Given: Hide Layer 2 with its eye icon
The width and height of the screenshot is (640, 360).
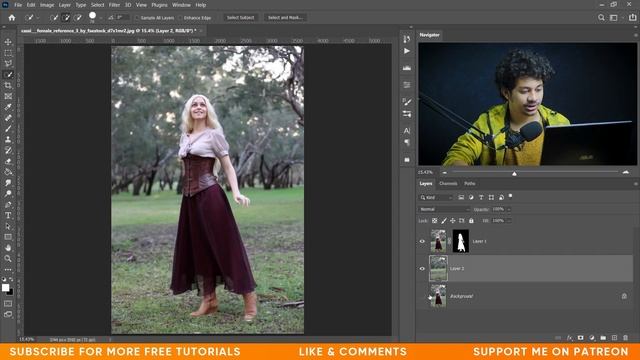Looking at the screenshot, I should (x=422, y=269).
